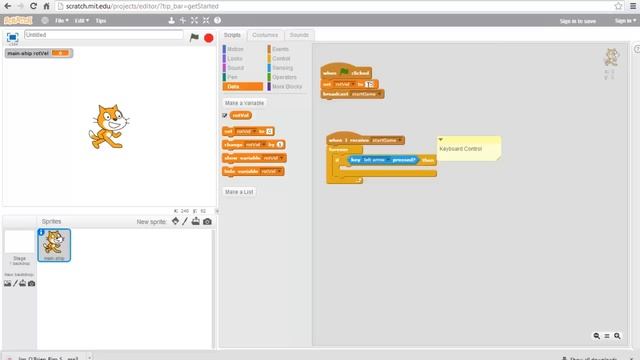The image size is (640, 360).
Task: Select the Data block category
Action: 242,87
